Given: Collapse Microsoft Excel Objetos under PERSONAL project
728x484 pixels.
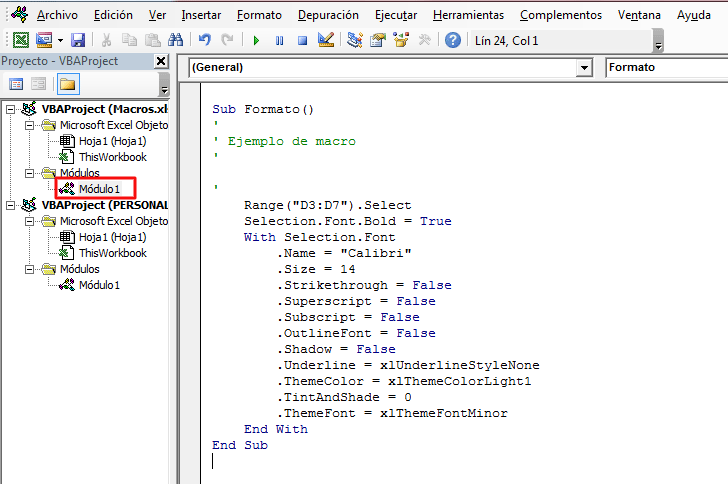Looking at the screenshot, I should 29,222.
